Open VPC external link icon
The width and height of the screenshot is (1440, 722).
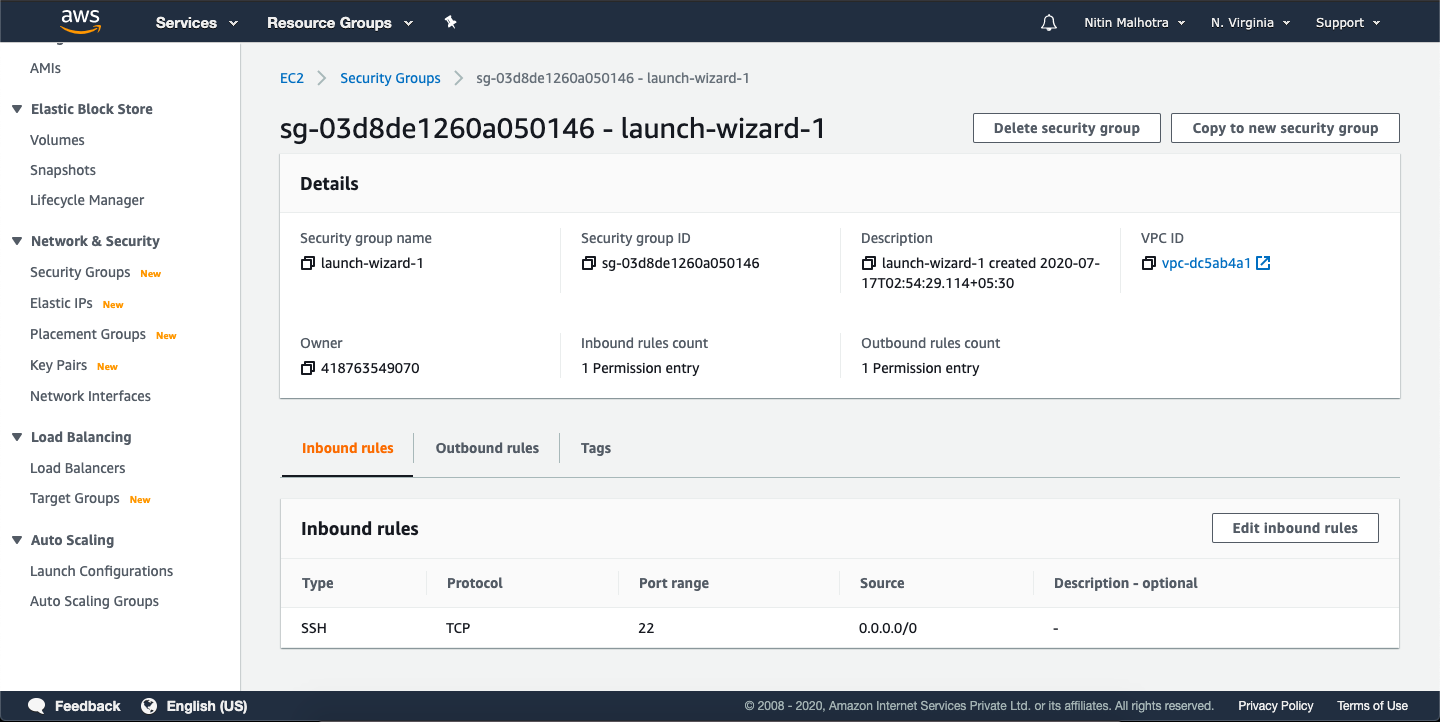coord(1263,264)
